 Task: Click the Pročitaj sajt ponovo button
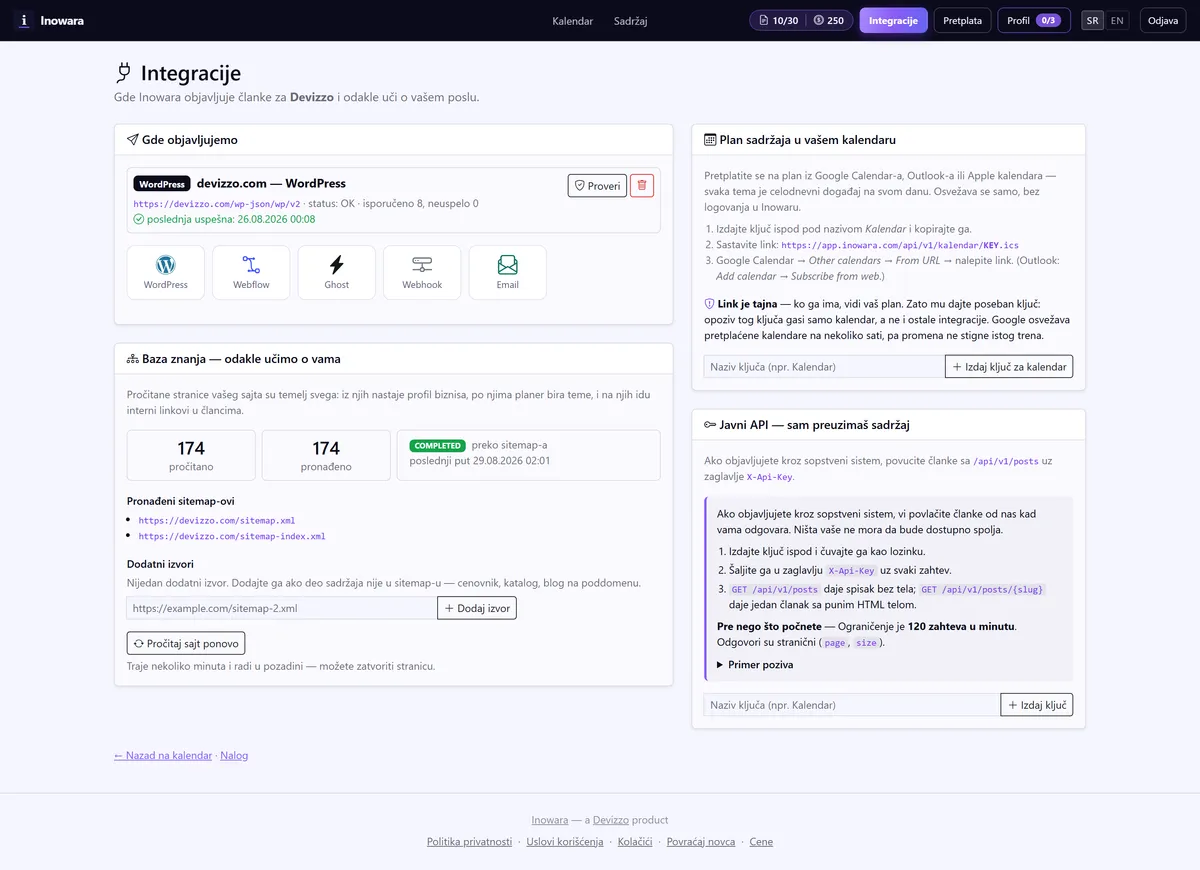click(186, 643)
